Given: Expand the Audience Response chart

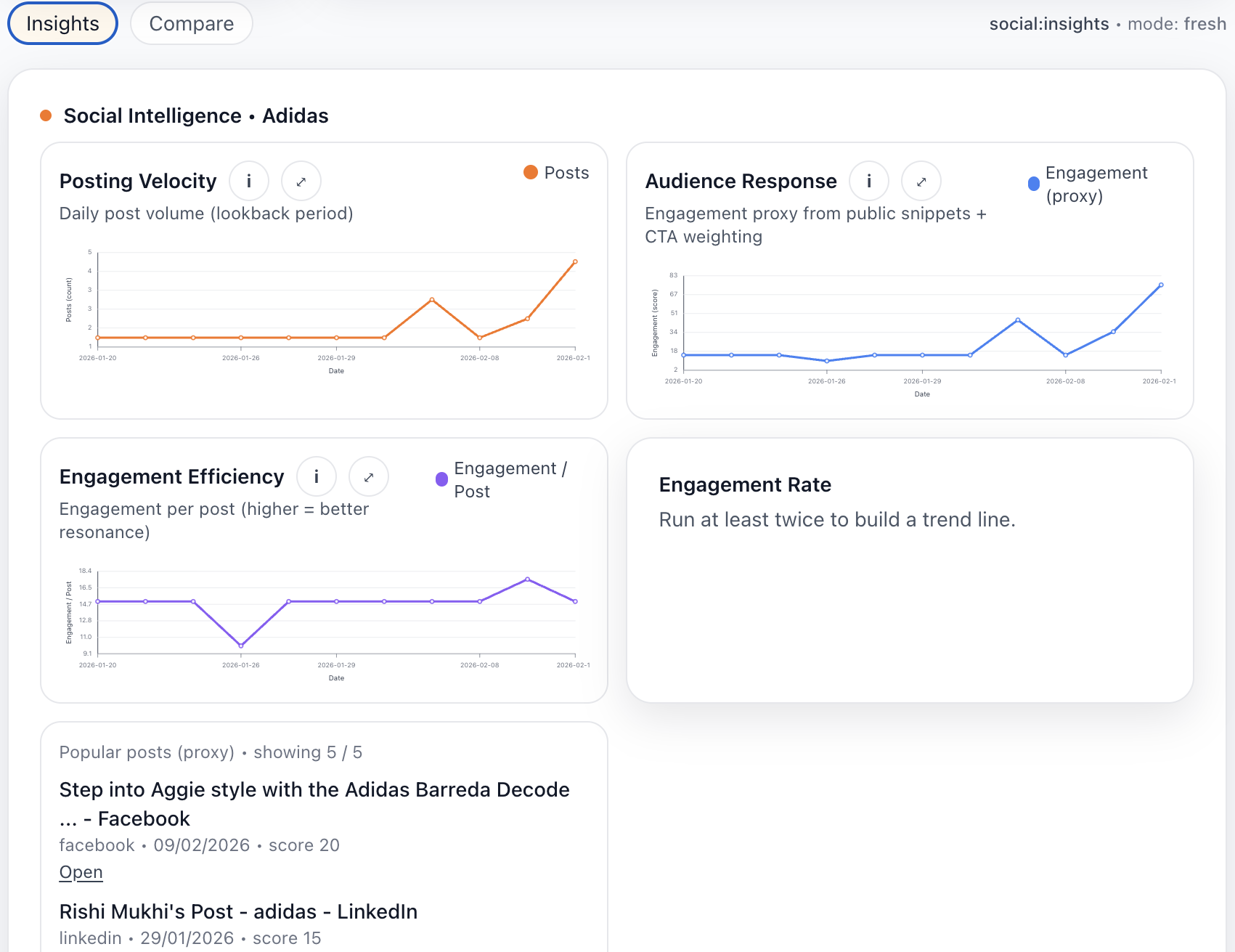Looking at the screenshot, I should [x=921, y=181].
